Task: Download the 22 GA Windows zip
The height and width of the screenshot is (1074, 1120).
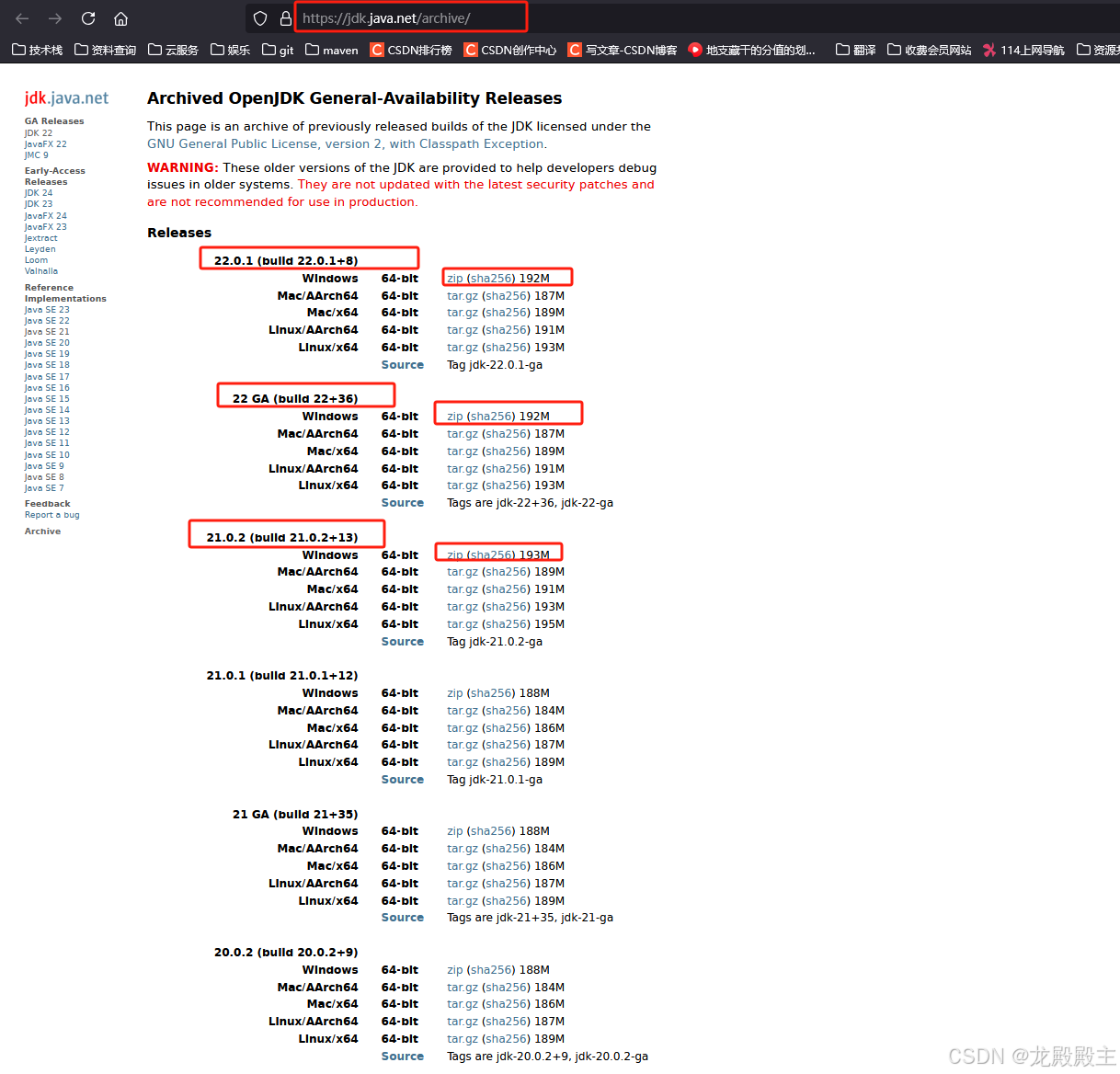Action: (455, 417)
